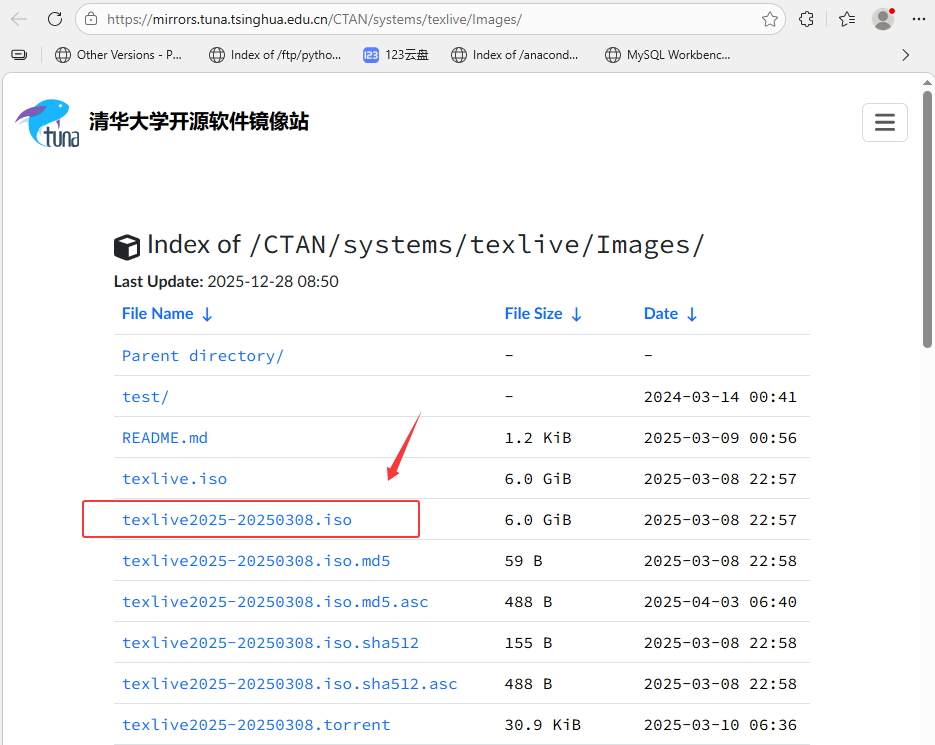The image size is (935, 745).
Task: Click the 6.0 GiB size of texlive.iso
Action: (538, 479)
